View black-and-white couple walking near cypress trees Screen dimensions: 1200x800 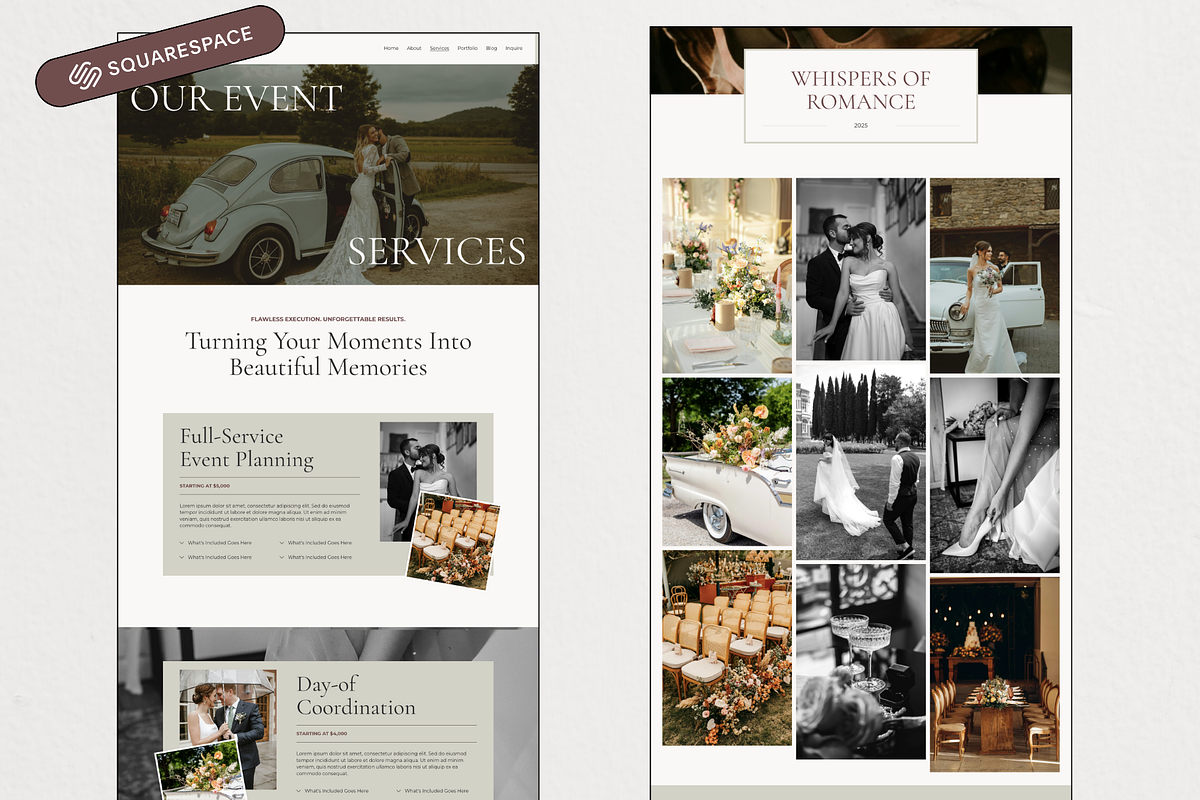point(861,462)
